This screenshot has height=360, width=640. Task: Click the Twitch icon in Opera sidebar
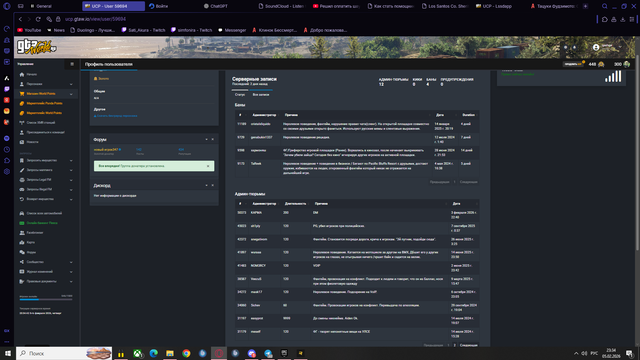pos(7,89)
